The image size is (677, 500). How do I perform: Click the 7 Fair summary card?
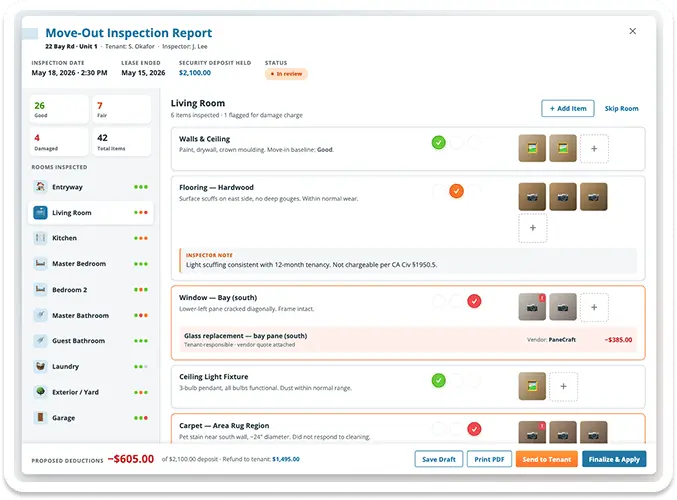pos(122,109)
